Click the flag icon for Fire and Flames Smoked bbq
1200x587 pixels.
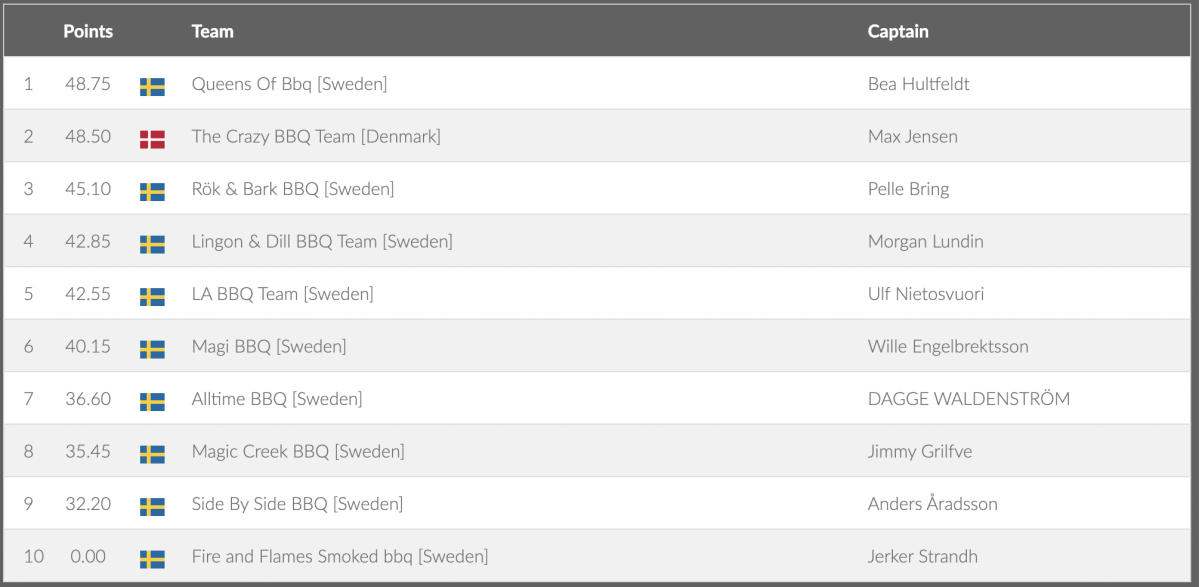pyautogui.click(x=152, y=559)
